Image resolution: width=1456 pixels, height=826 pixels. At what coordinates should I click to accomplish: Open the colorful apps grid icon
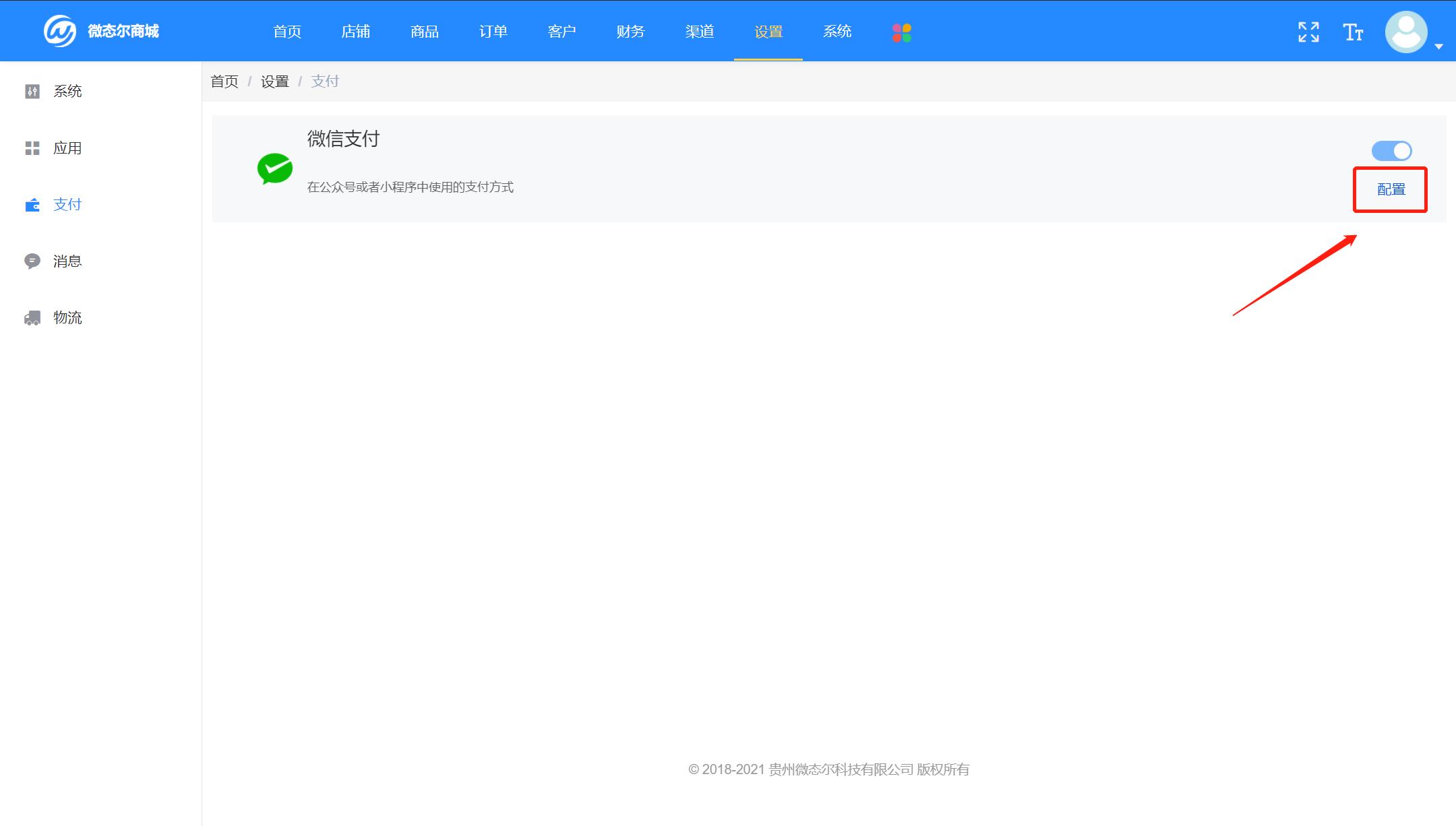[x=902, y=32]
